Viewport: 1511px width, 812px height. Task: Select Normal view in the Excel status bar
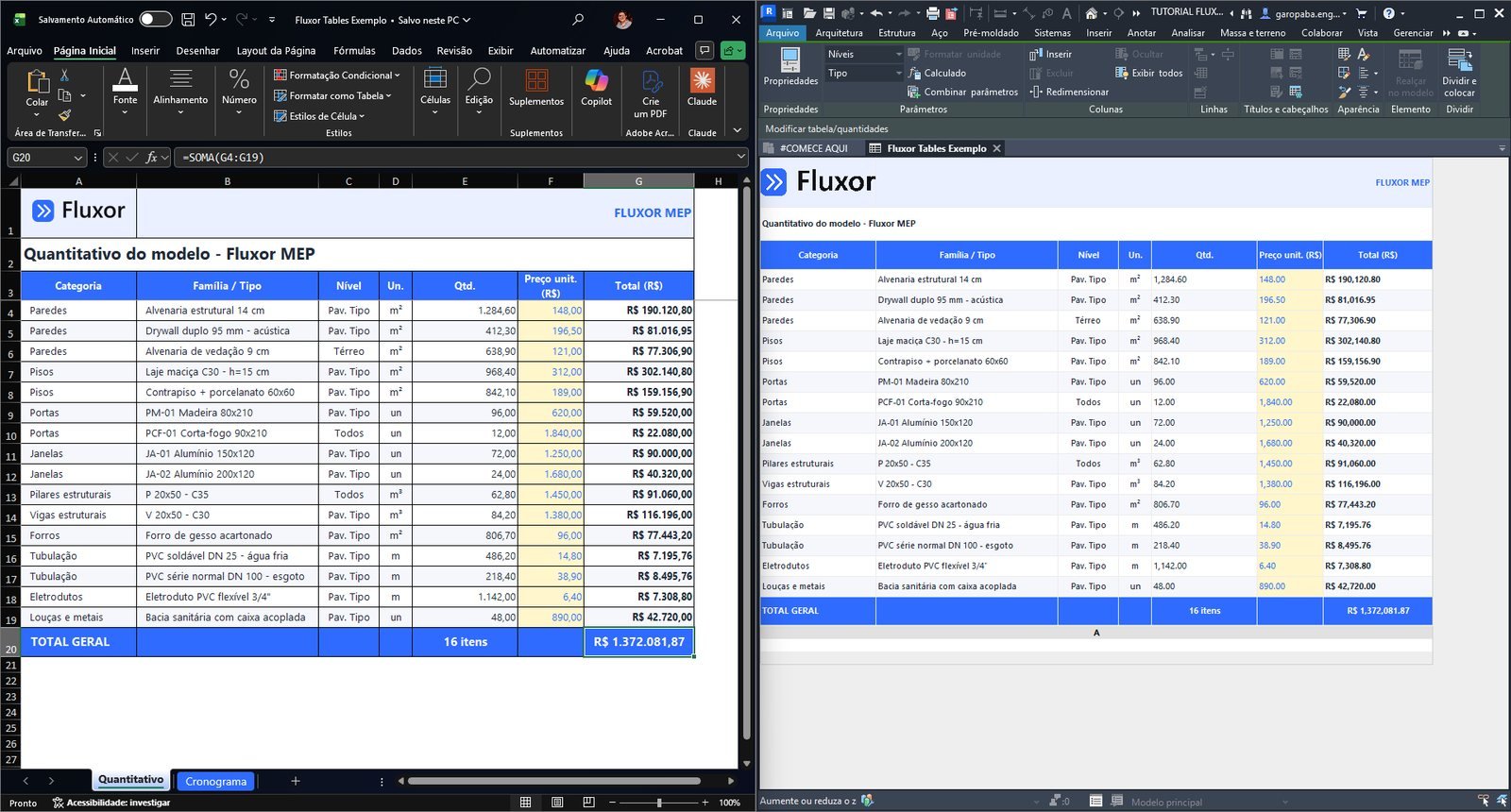coord(525,803)
